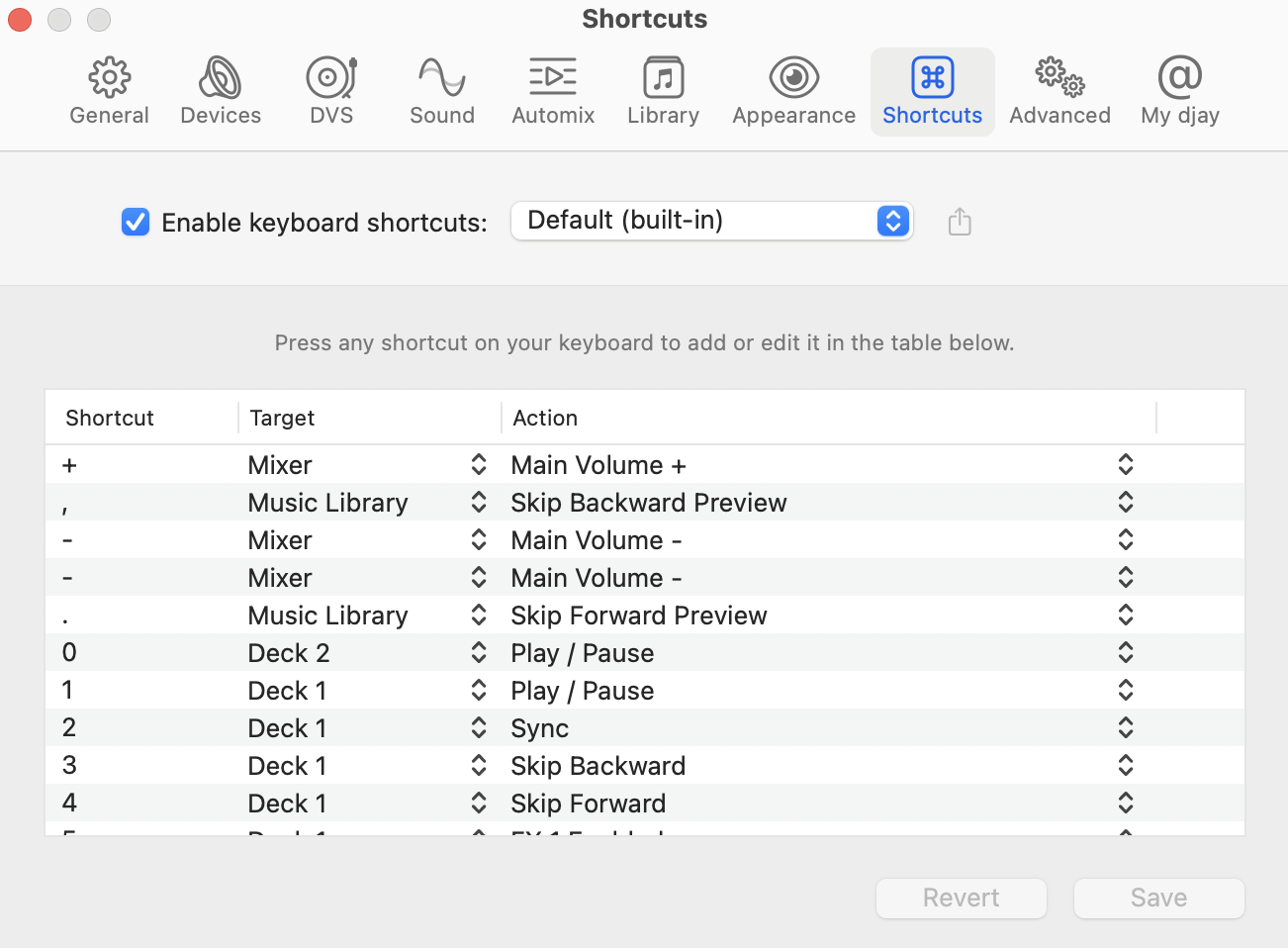Image resolution: width=1288 pixels, height=948 pixels.
Task: Click the export shortcuts share icon
Action: click(958, 222)
